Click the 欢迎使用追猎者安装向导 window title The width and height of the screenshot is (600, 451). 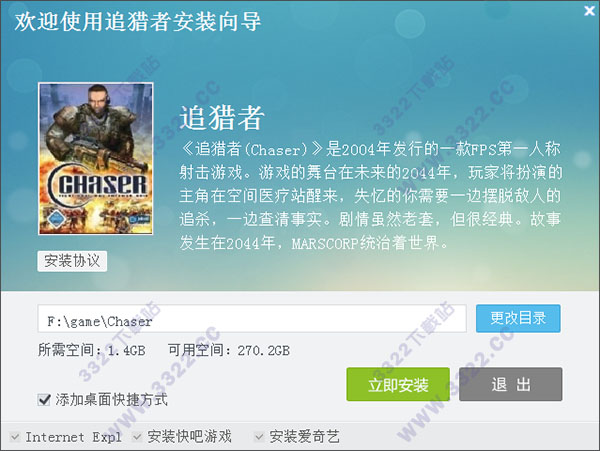coord(138,21)
